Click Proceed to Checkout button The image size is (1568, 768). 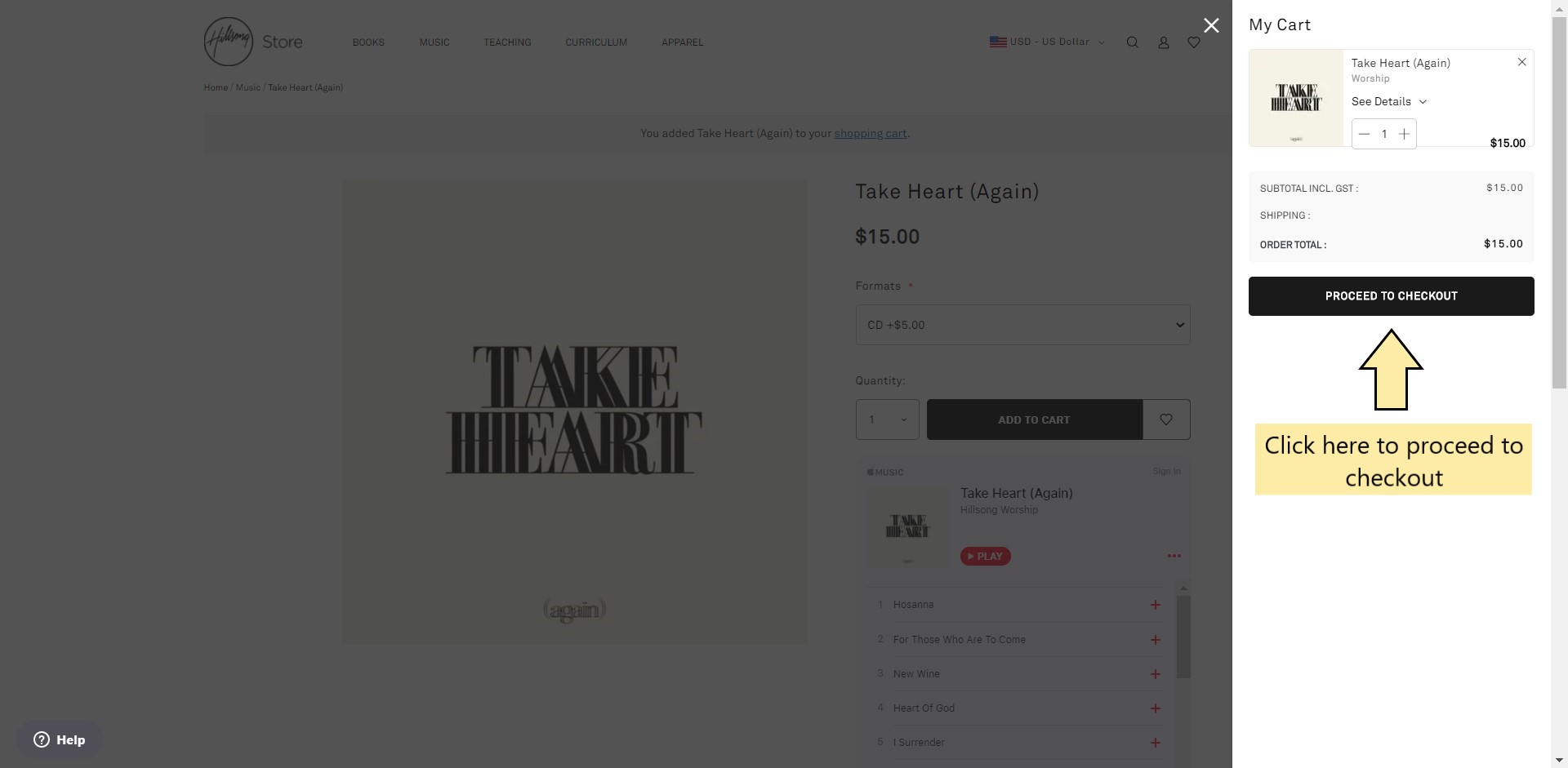1391,296
